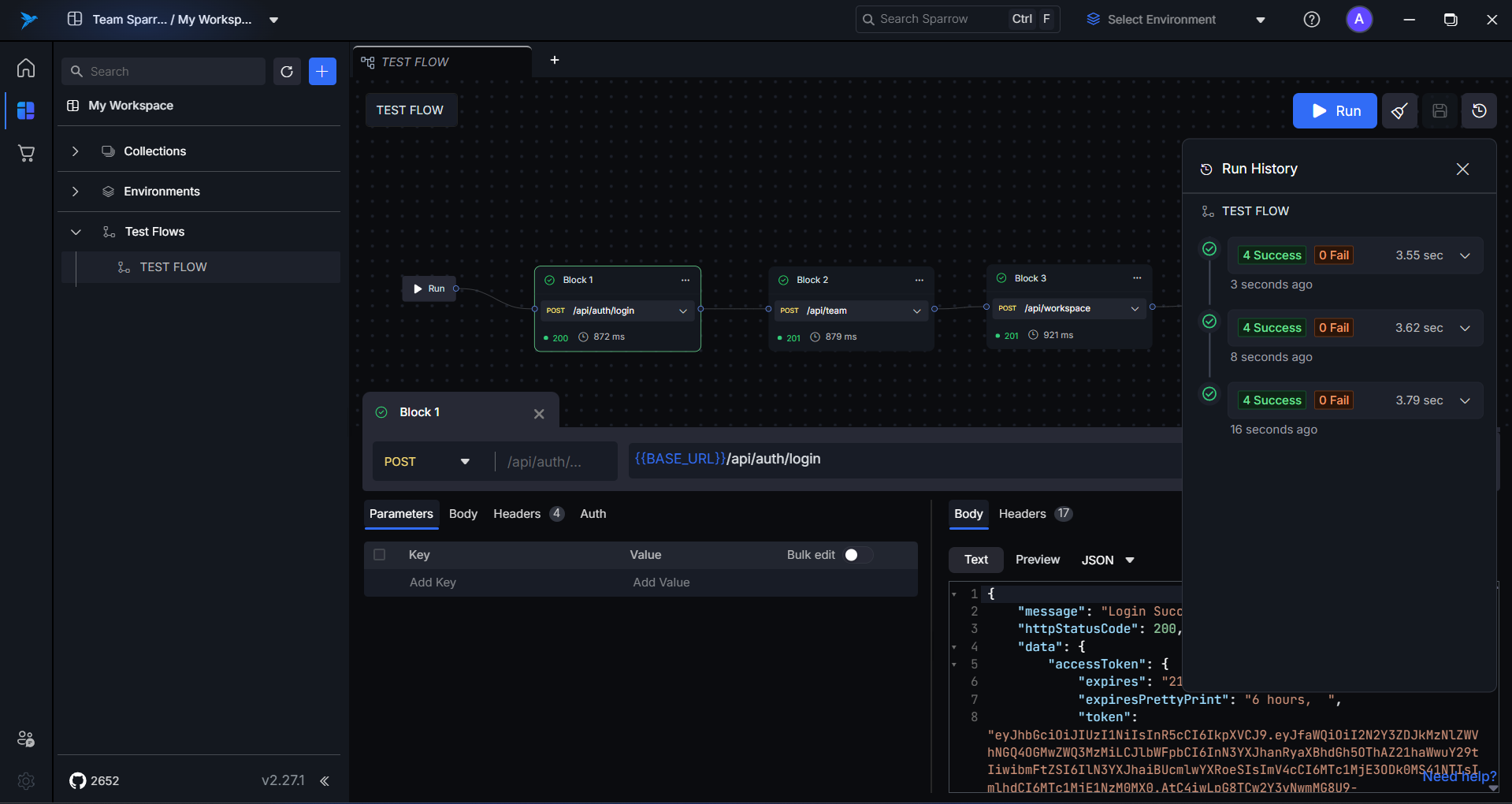This screenshot has width=1512, height=804.
Task: Click the clear canvas broom icon
Action: 1399,111
